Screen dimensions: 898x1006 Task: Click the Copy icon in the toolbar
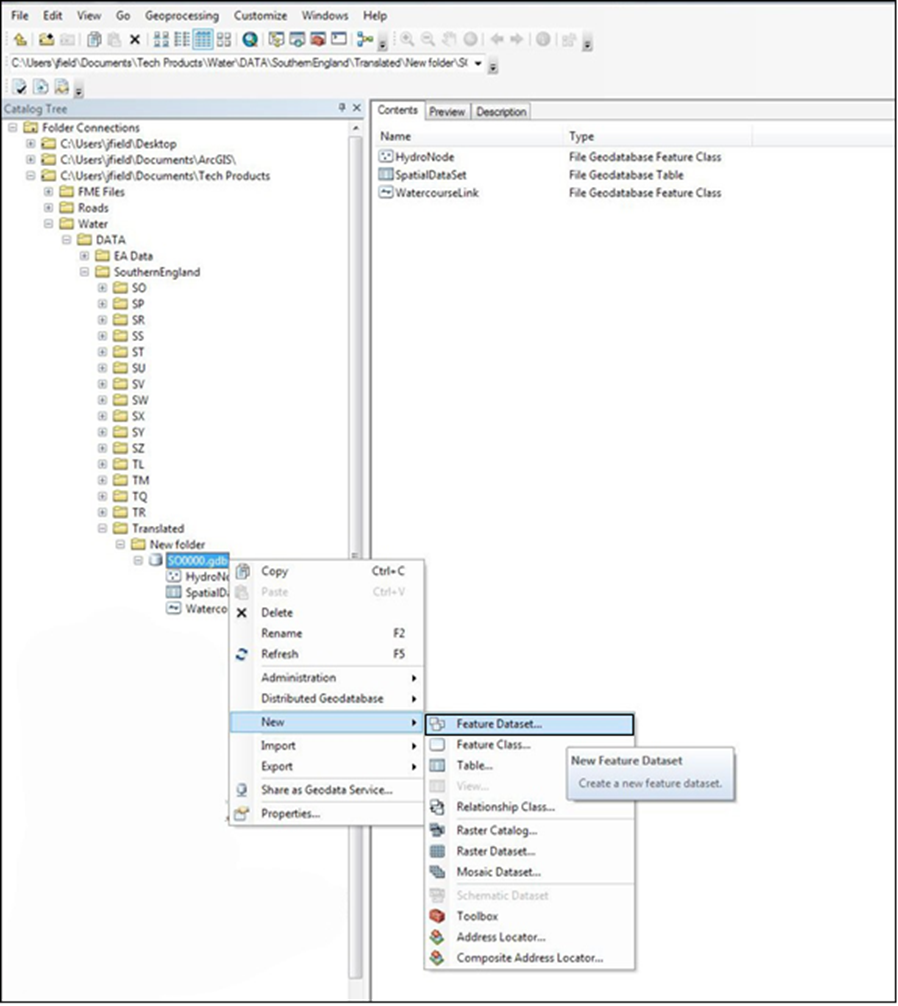(93, 39)
